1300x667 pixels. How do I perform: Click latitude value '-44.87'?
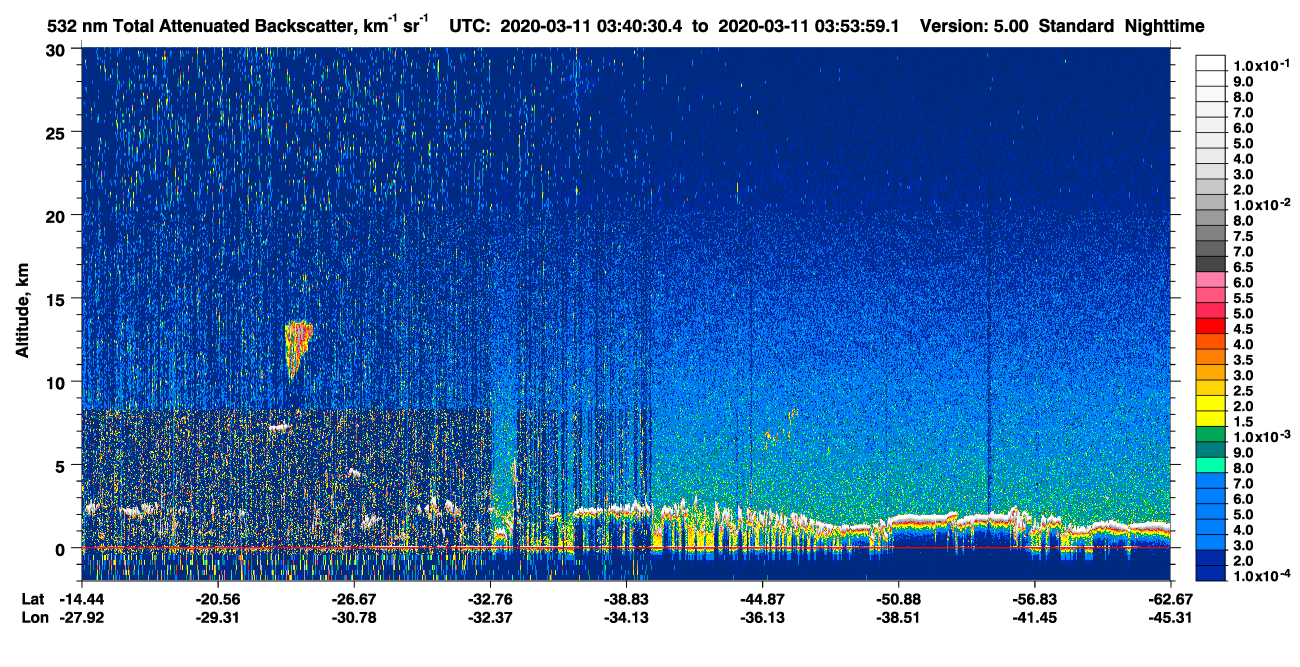tap(762, 598)
